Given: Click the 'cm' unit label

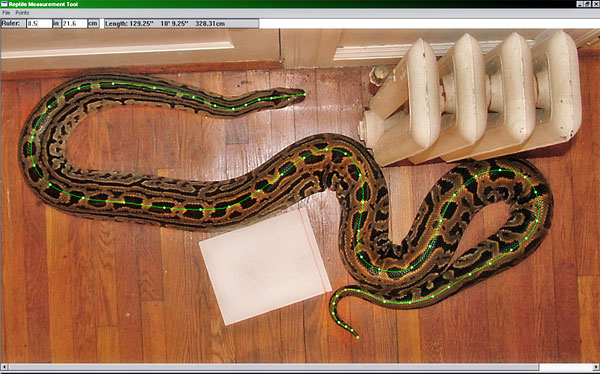Looking at the screenshot, I should coord(93,23).
